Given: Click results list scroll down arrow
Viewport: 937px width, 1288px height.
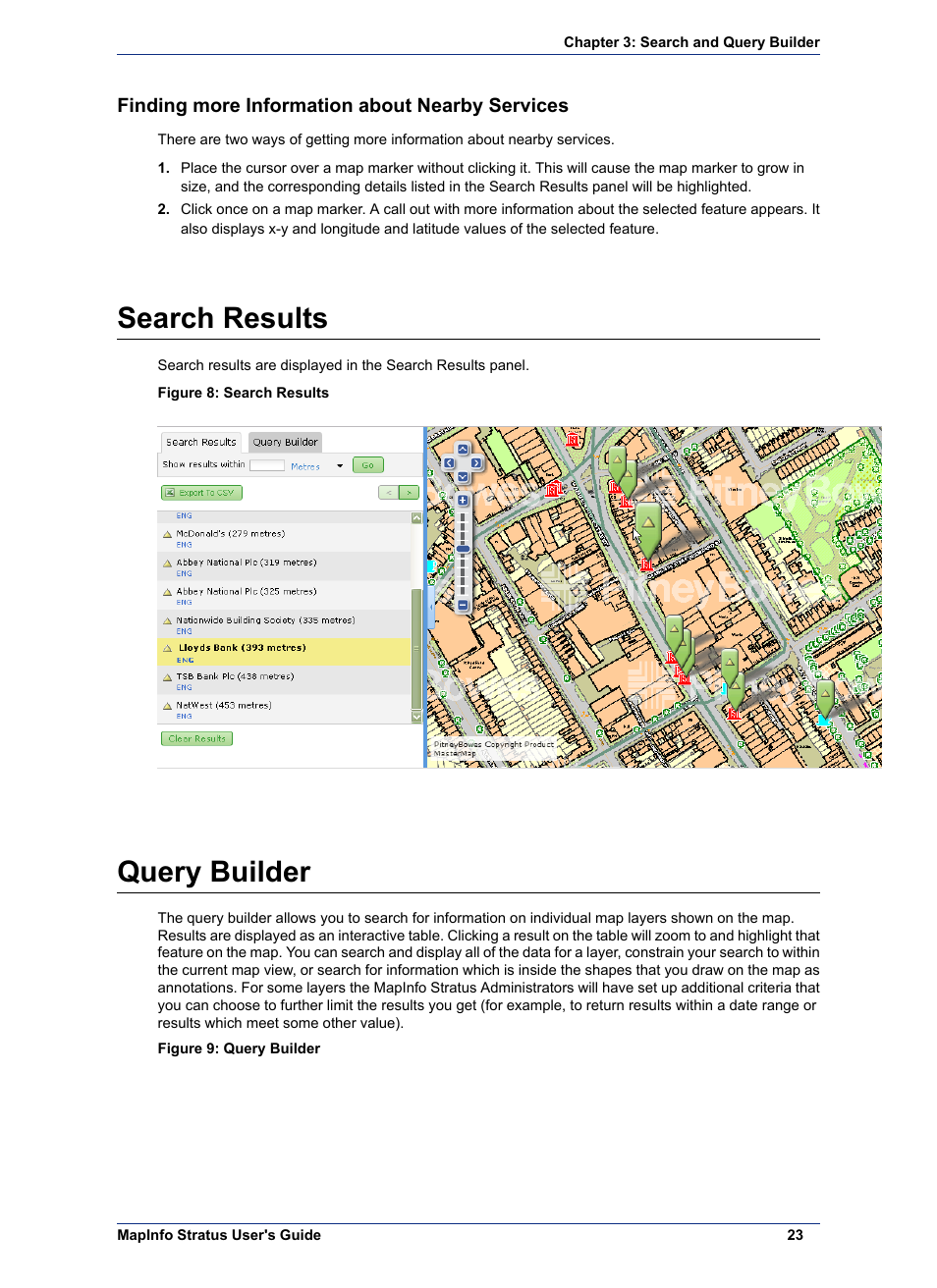Looking at the screenshot, I should coord(416,717).
